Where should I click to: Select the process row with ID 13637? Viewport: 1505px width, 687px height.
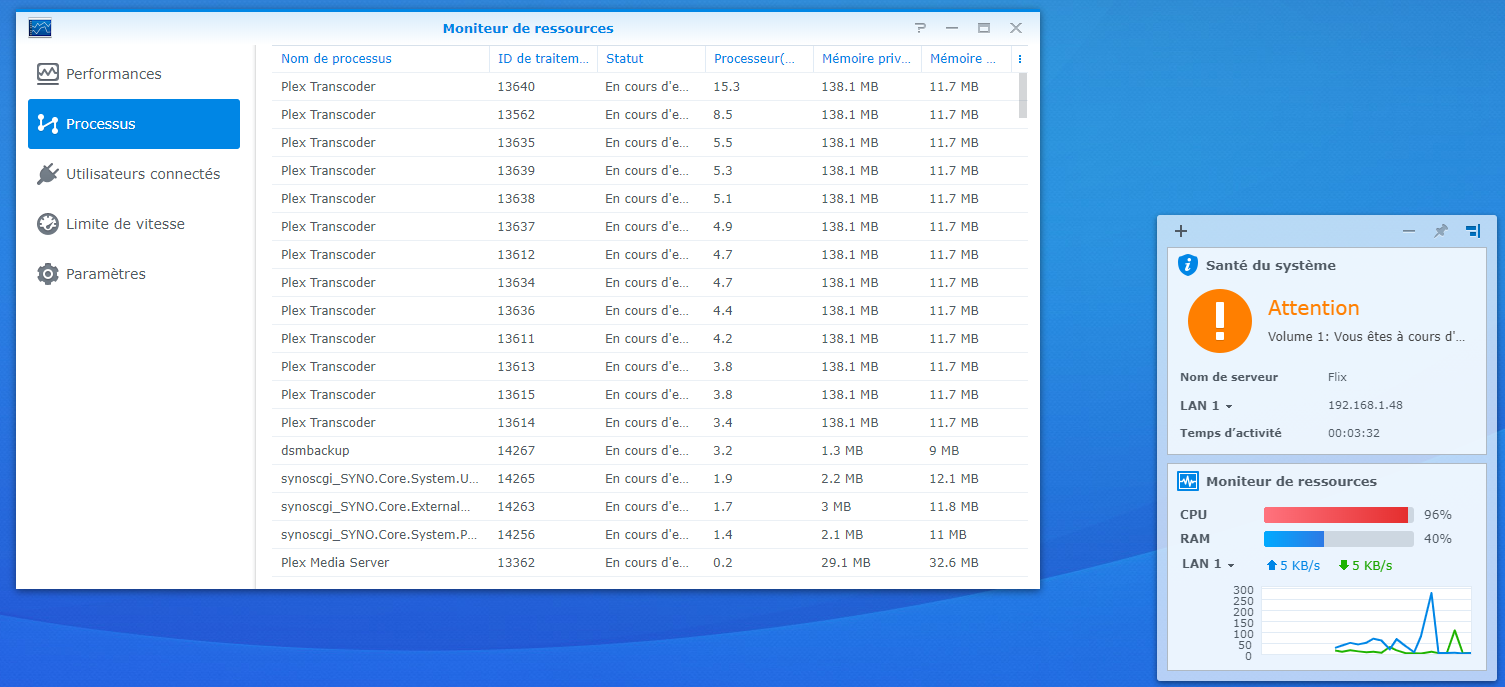click(650, 227)
